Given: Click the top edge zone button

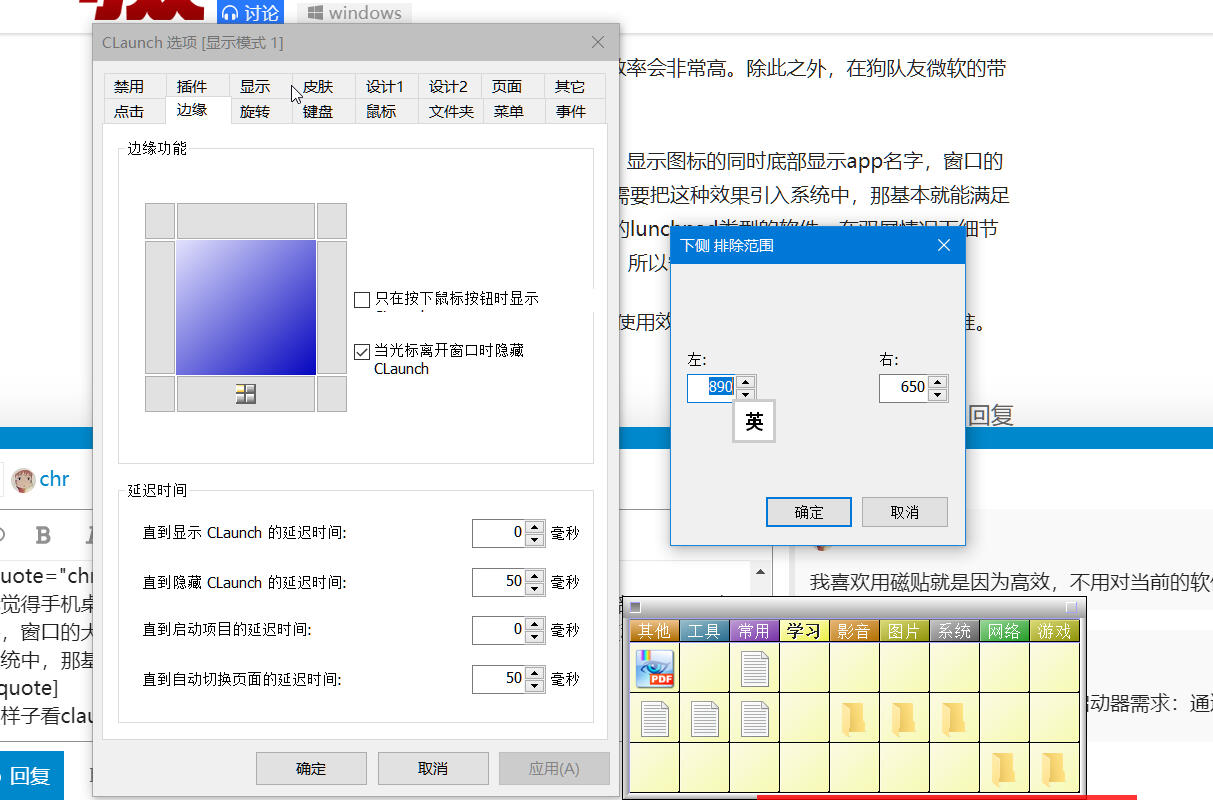Looking at the screenshot, I should [x=246, y=220].
